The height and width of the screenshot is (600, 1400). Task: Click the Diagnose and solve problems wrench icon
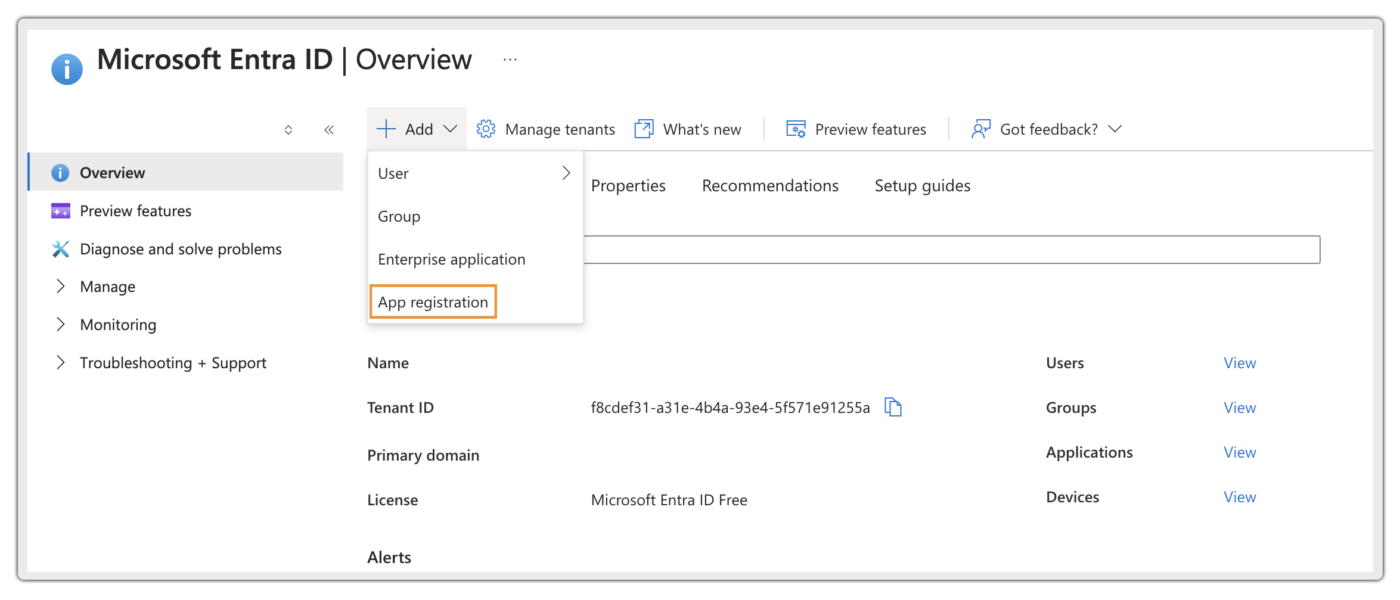(x=61, y=249)
